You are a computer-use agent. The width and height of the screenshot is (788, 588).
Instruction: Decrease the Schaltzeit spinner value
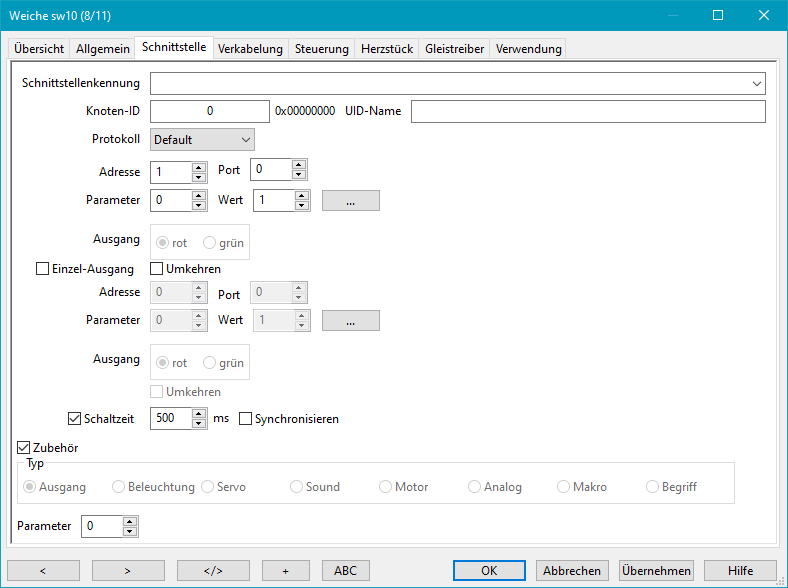coord(199,424)
